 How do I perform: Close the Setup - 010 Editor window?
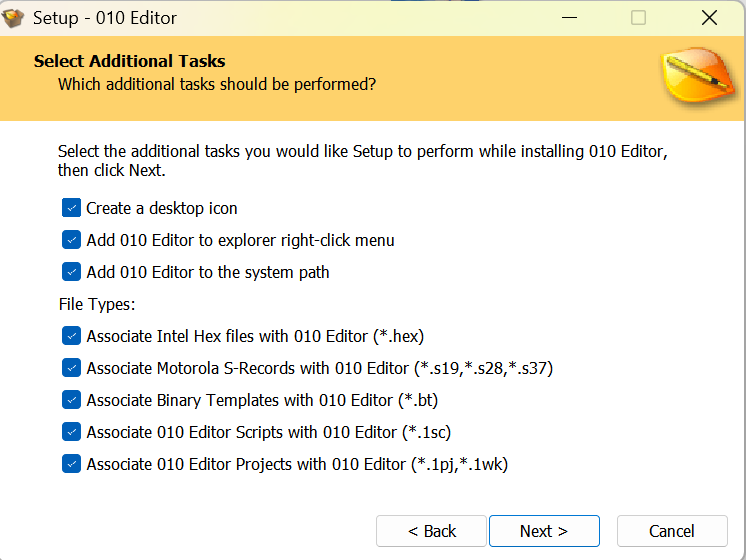click(709, 18)
